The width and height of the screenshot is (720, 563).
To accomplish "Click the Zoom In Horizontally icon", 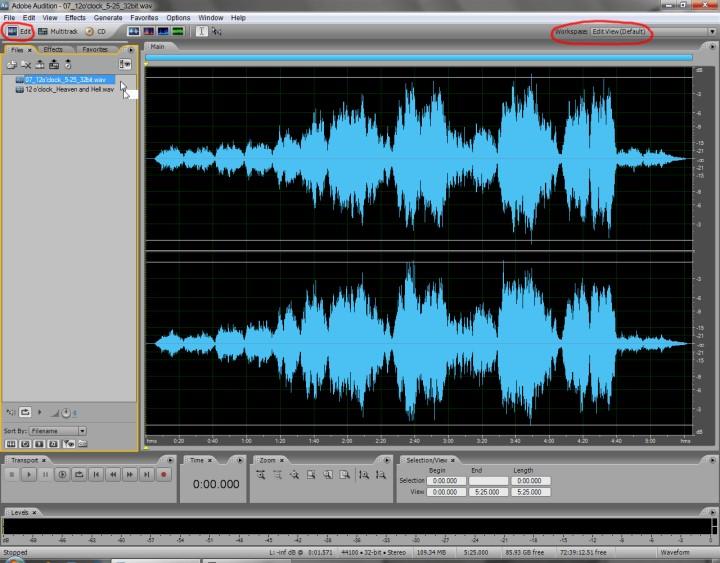I will [260, 475].
